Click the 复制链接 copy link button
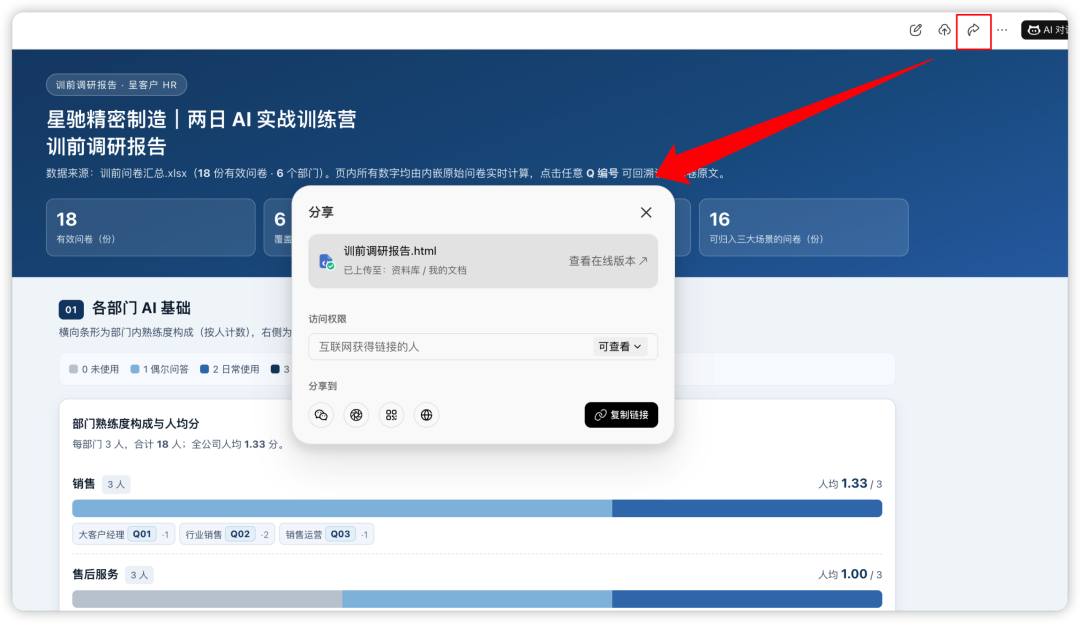 tap(621, 415)
